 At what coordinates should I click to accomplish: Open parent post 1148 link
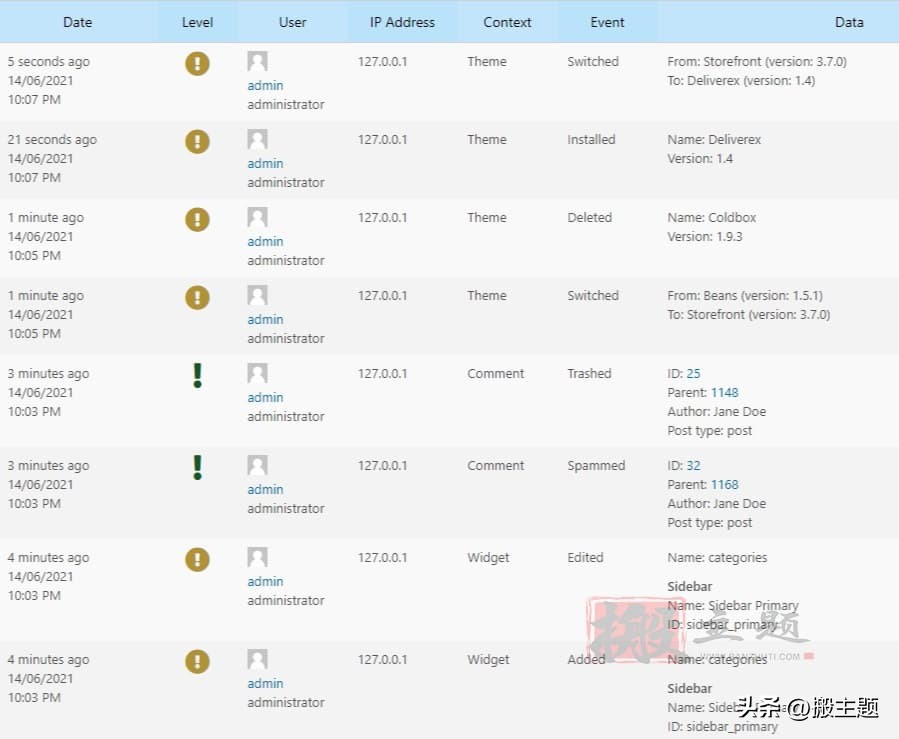point(724,393)
